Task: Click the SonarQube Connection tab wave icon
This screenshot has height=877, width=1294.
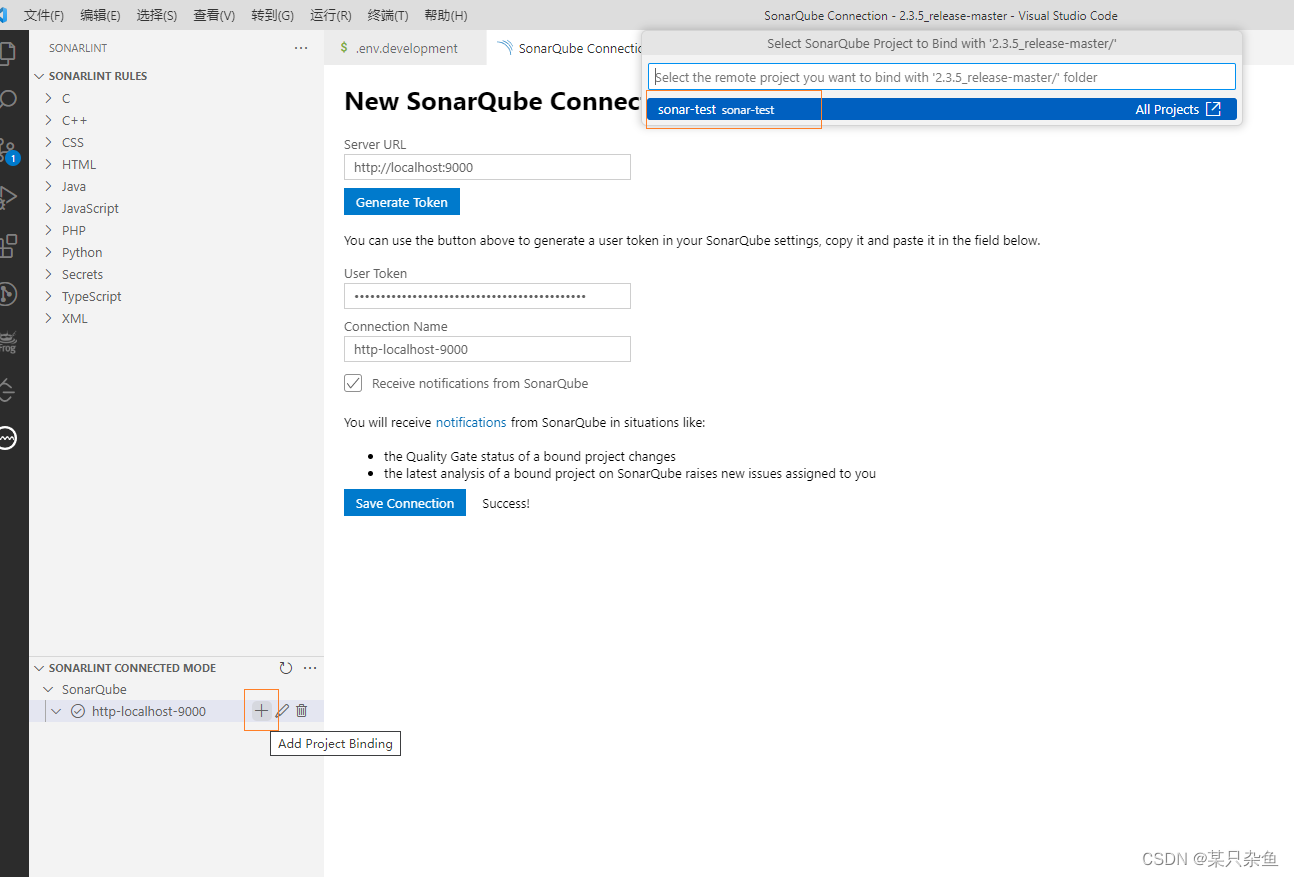Action: click(504, 48)
